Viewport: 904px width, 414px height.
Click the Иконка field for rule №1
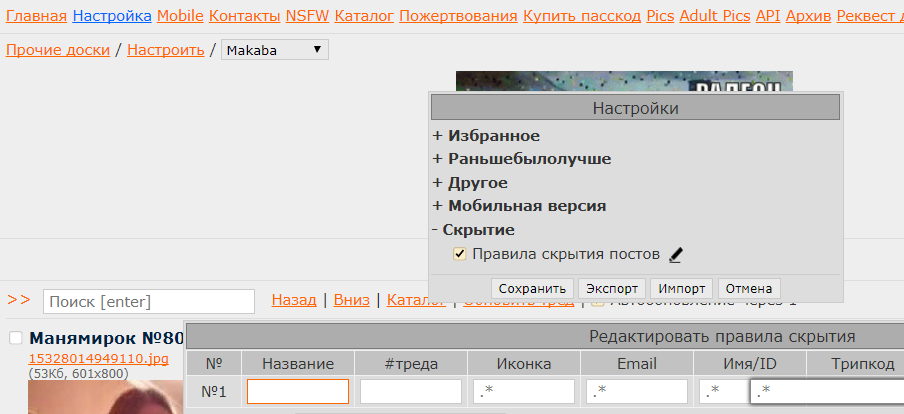(523, 392)
